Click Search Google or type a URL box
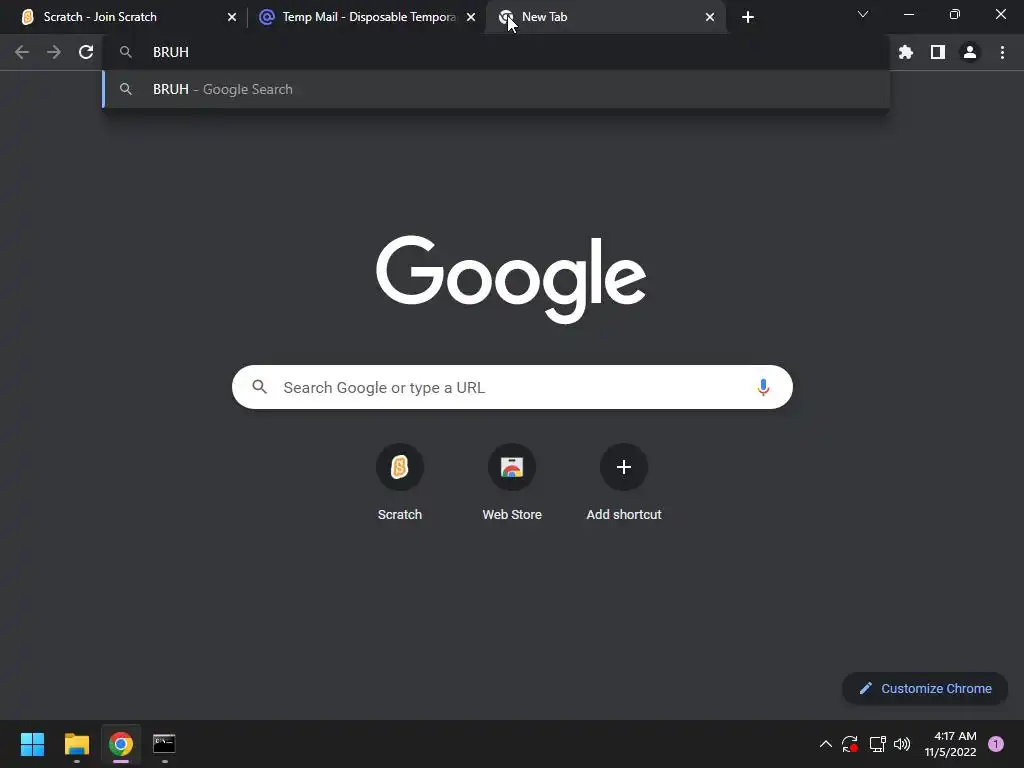Image resolution: width=1024 pixels, height=768 pixels. (x=512, y=387)
